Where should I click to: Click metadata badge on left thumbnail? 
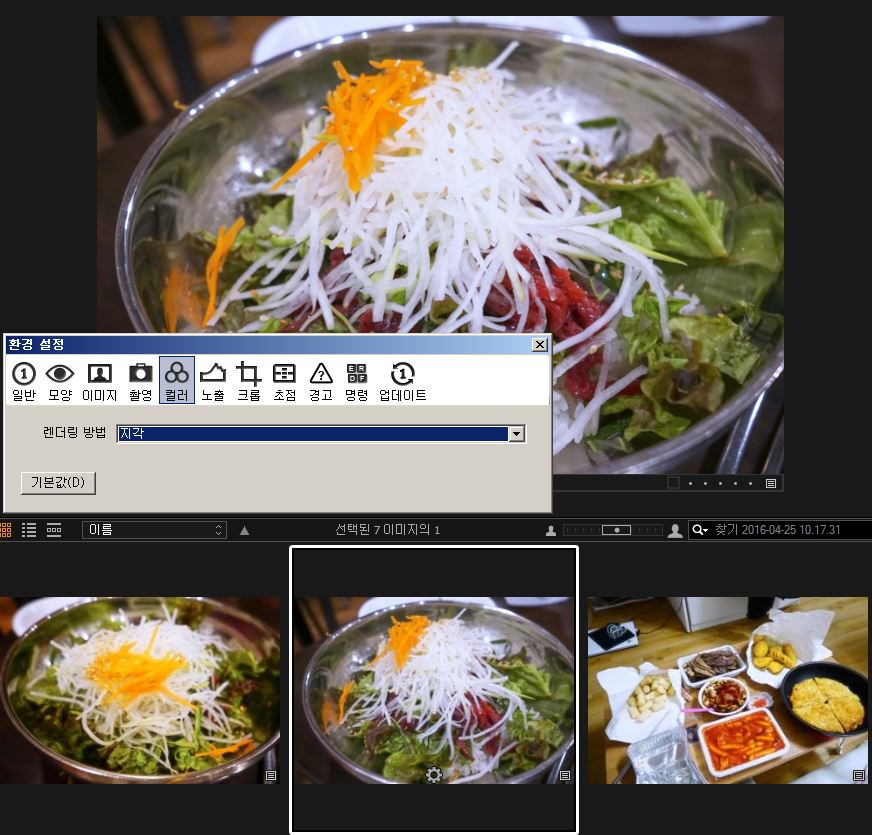point(271,775)
